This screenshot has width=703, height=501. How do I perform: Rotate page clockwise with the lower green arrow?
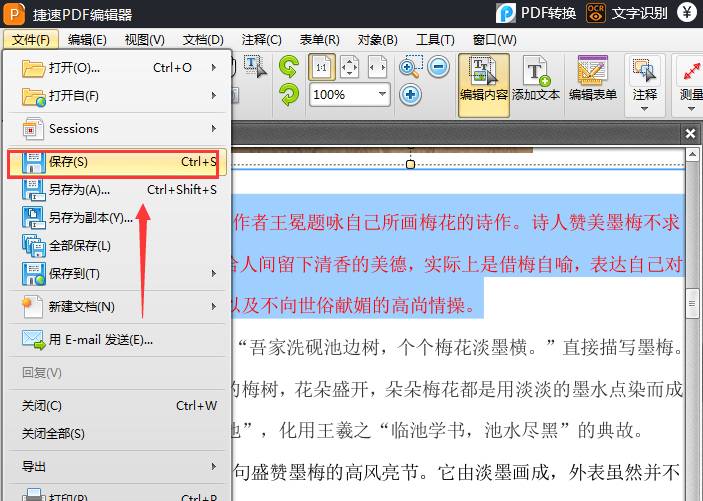(x=289, y=95)
